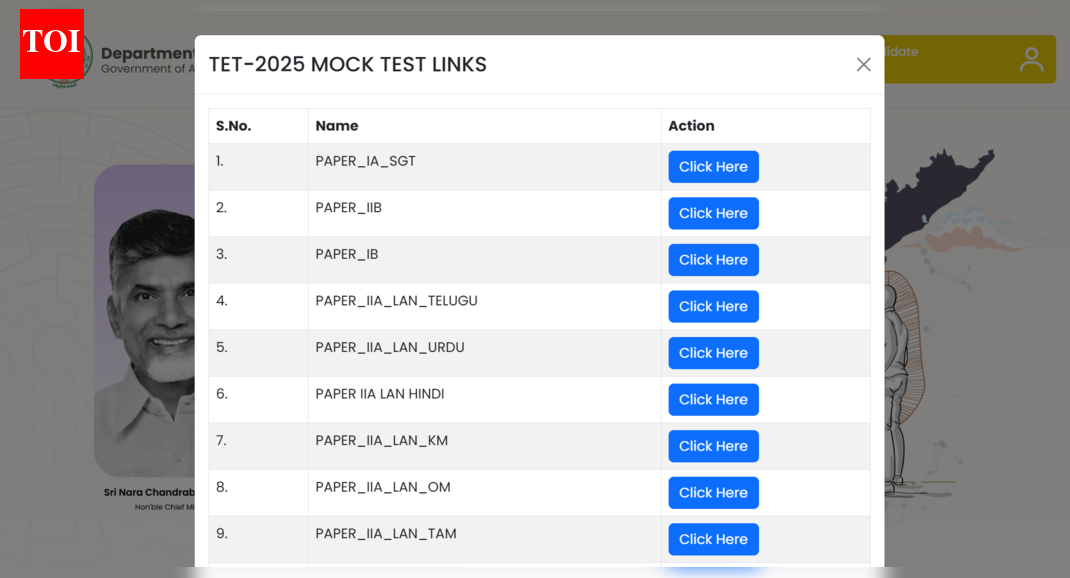Select the Name column header
Image resolution: width=1070 pixels, height=578 pixels.
tap(337, 125)
